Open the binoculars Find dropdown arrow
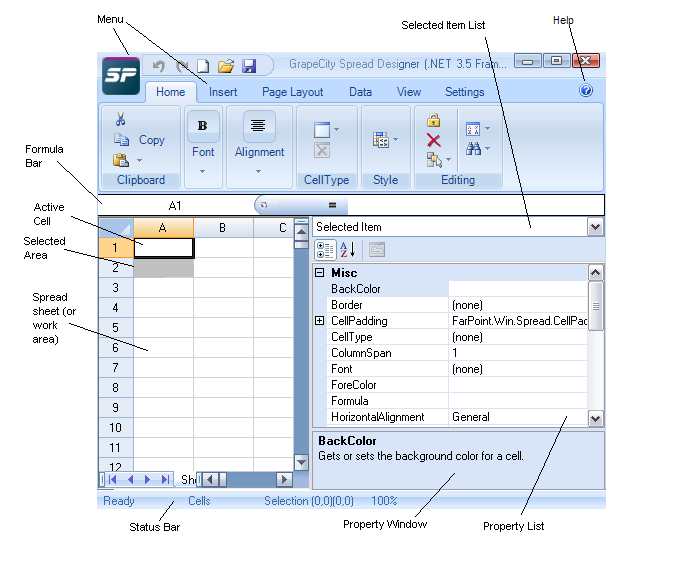This screenshot has width=678, height=572. 487,148
